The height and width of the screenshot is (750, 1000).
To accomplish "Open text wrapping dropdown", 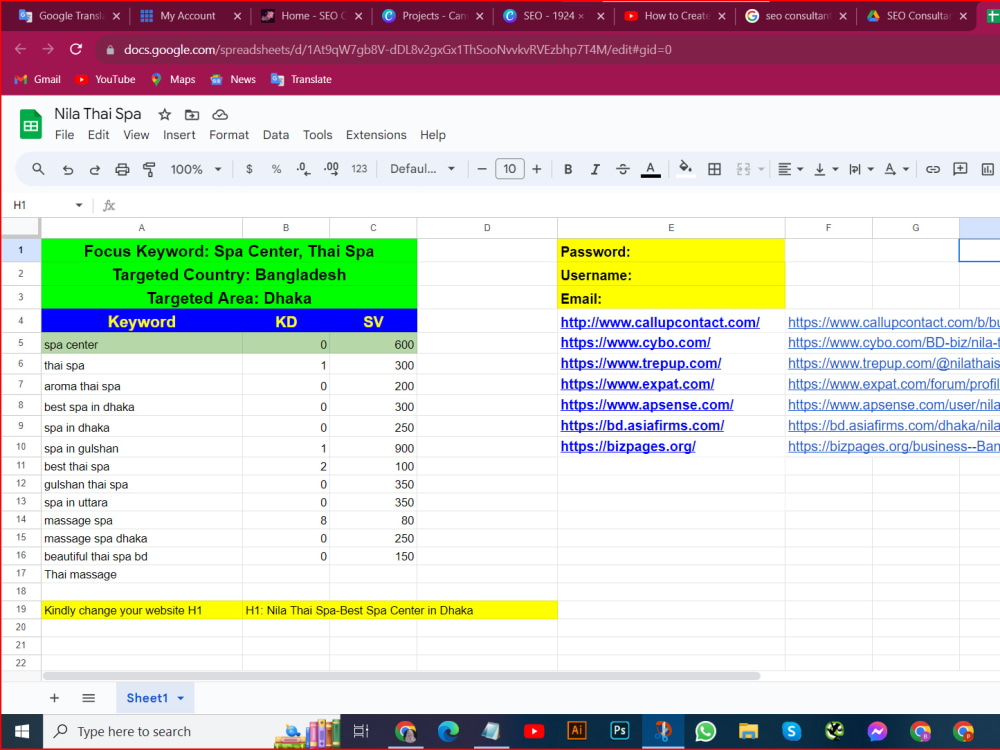I will tap(861, 169).
